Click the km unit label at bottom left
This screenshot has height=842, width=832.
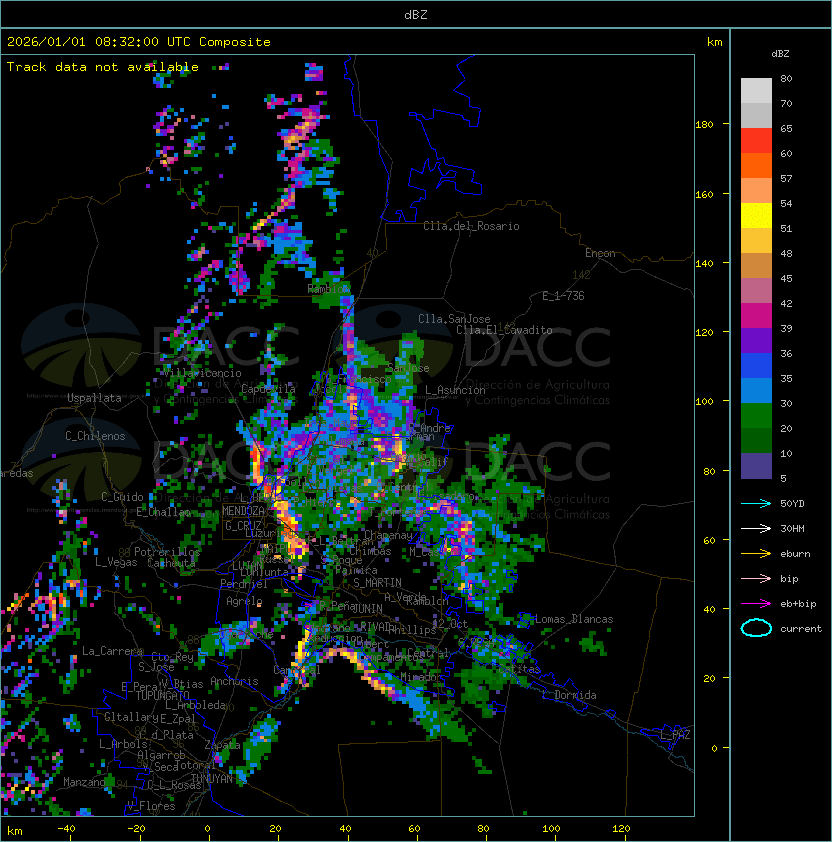(x=15, y=831)
